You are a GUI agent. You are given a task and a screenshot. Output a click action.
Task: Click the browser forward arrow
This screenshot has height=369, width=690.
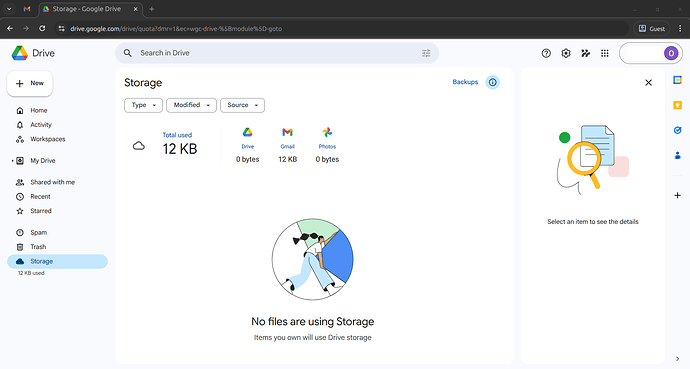tap(26, 29)
